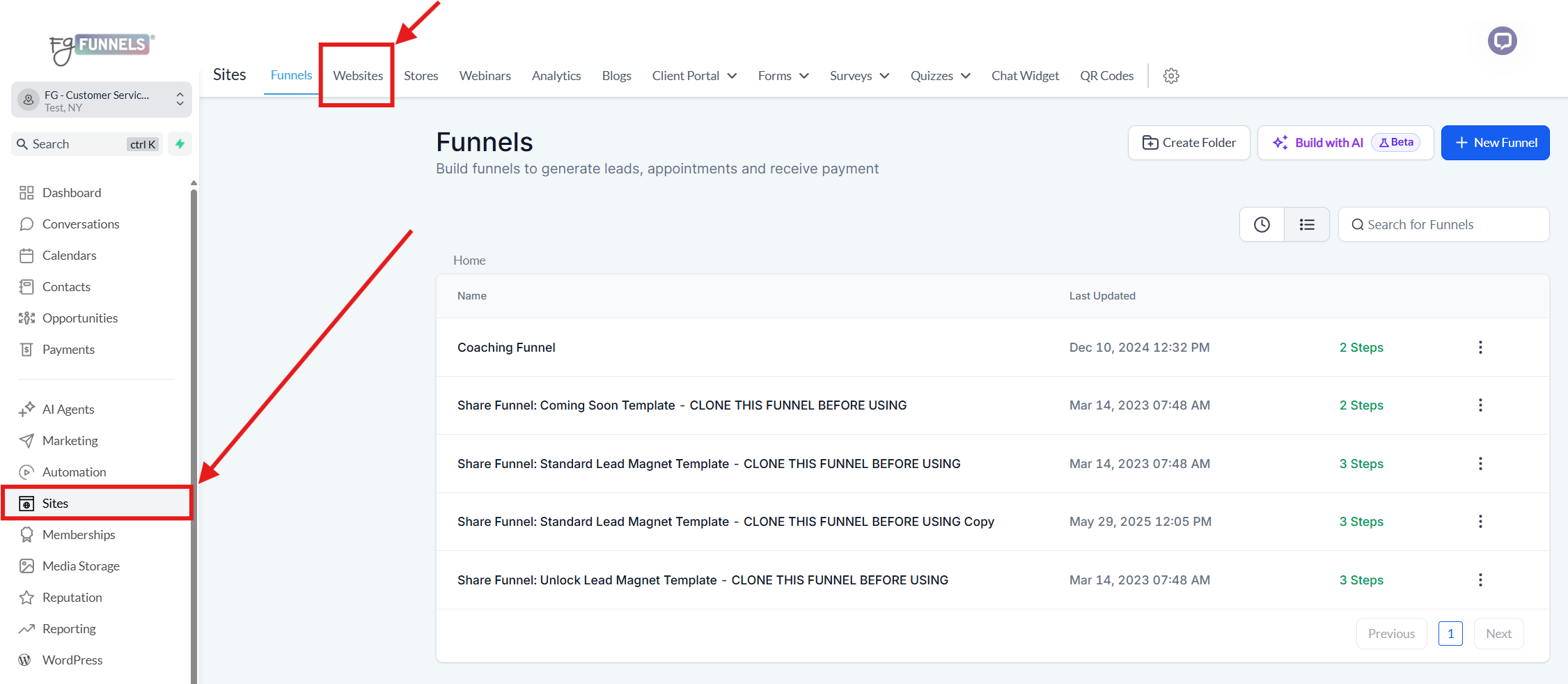Click the Reporting trend-line icon
Screen dimensions: 1568x684
coord(26,629)
